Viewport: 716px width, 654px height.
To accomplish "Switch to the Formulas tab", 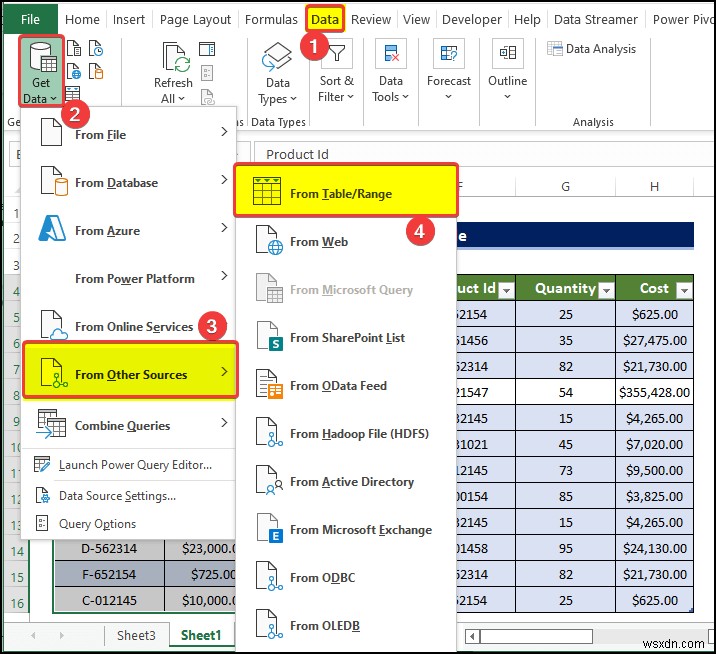I will click(271, 19).
